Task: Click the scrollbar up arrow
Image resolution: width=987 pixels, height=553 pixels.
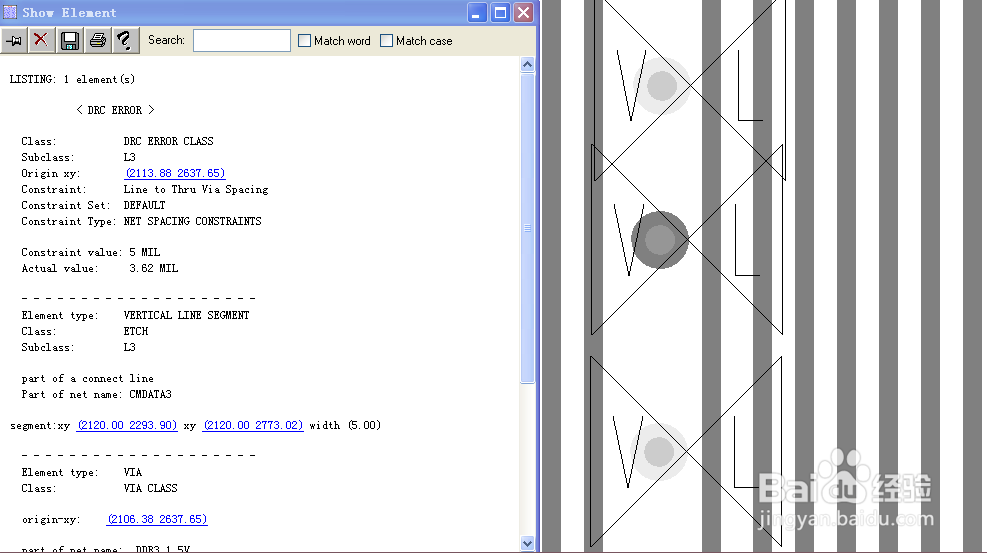Action: point(527,64)
